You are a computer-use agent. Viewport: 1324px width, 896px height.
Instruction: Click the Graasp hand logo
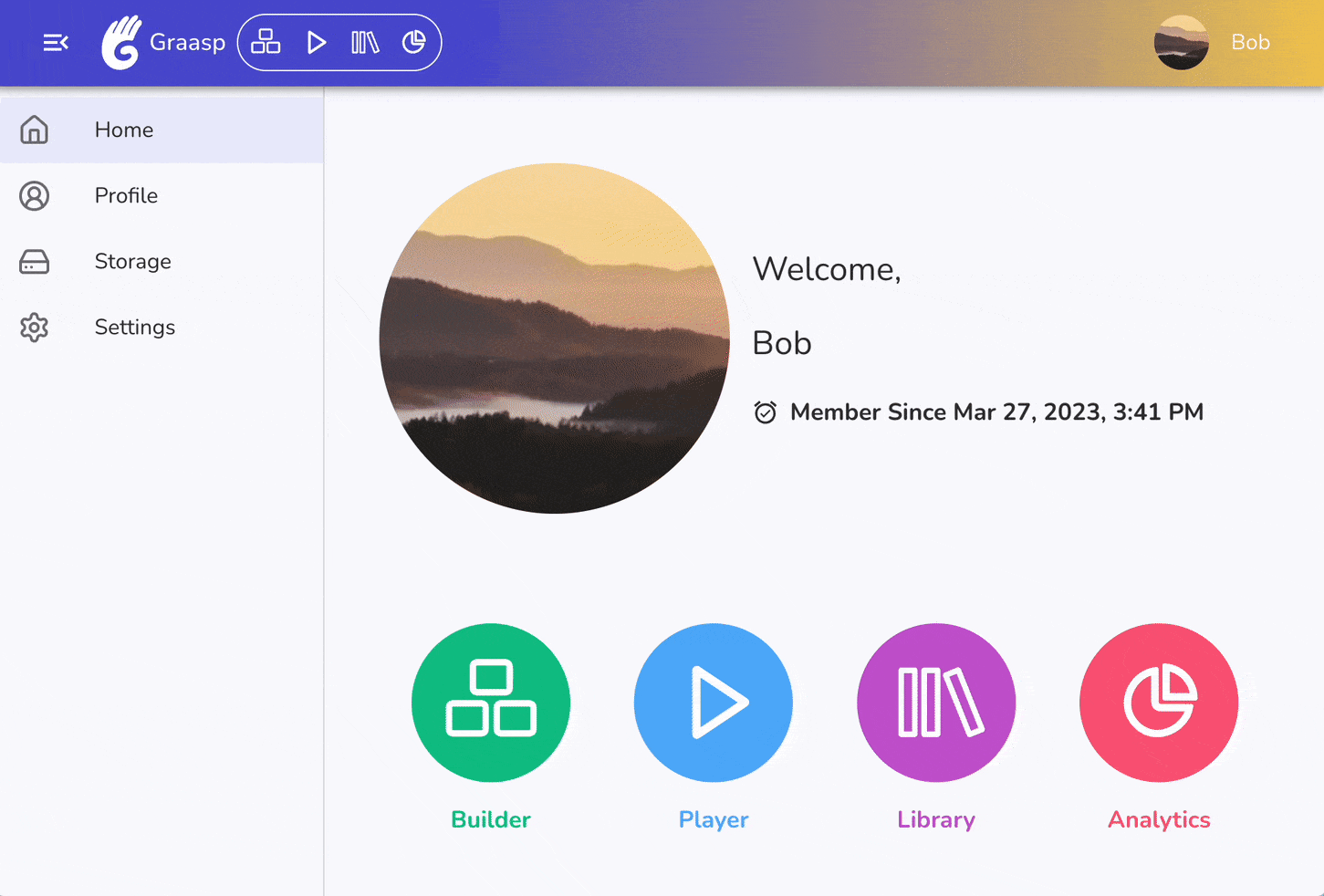click(121, 42)
